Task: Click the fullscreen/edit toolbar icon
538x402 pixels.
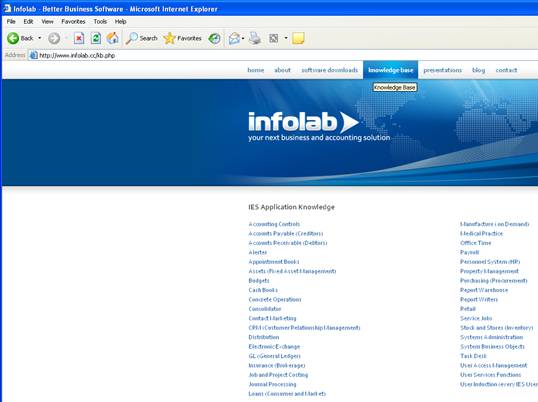Action: pos(274,38)
